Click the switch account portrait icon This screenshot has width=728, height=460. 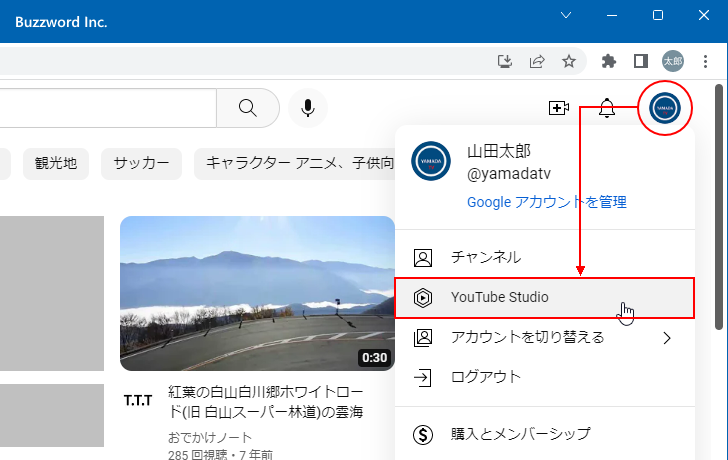point(423,338)
